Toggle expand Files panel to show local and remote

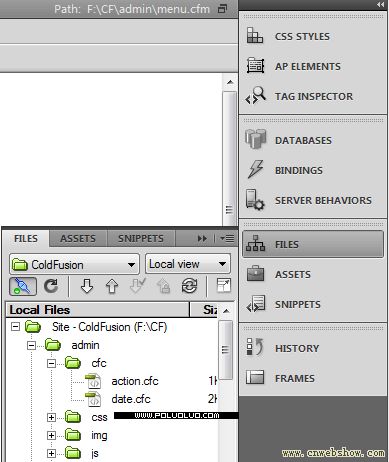point(223,286)
